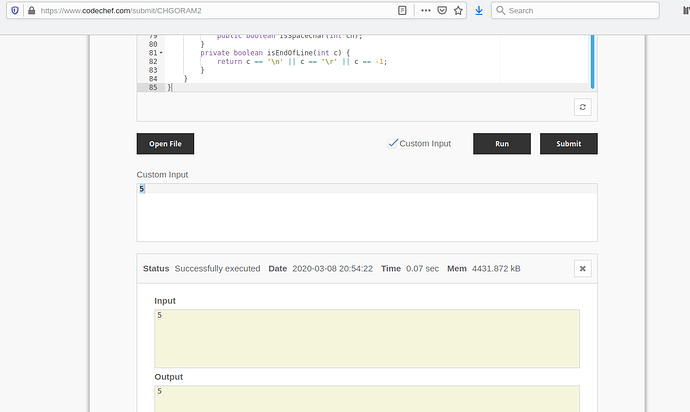Image resolution: width=690 pixels, height=412 pixels.
Task: Click the 'Output' heading label
Action: [x=169, y=377]
